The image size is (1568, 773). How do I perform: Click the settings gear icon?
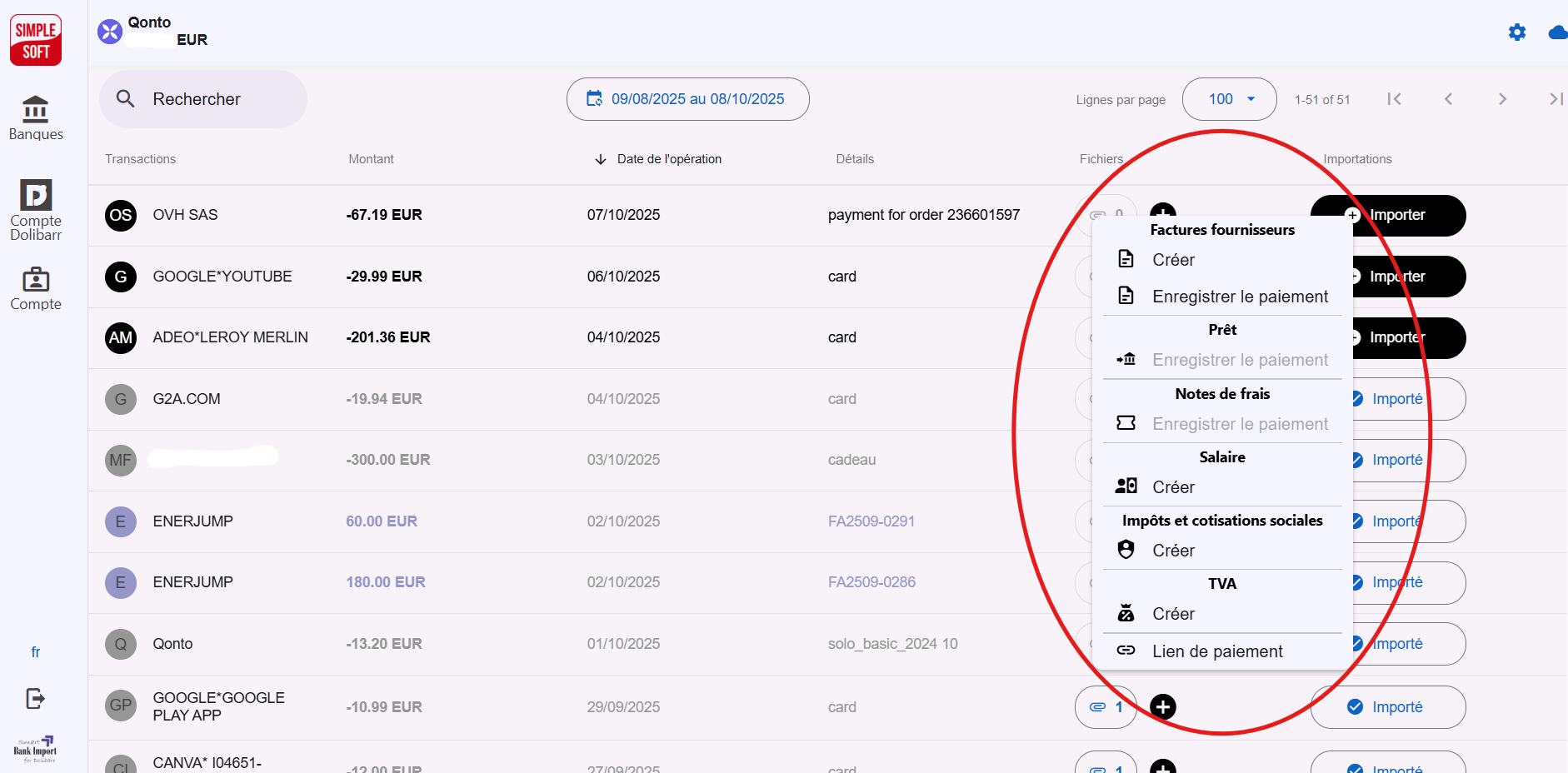(1517, 32)
